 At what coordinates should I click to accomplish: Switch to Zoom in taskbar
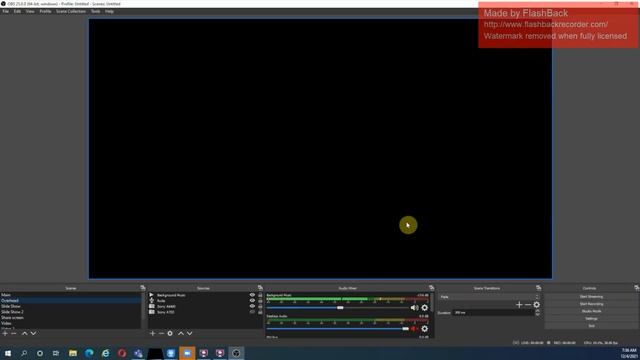(187, 353)
